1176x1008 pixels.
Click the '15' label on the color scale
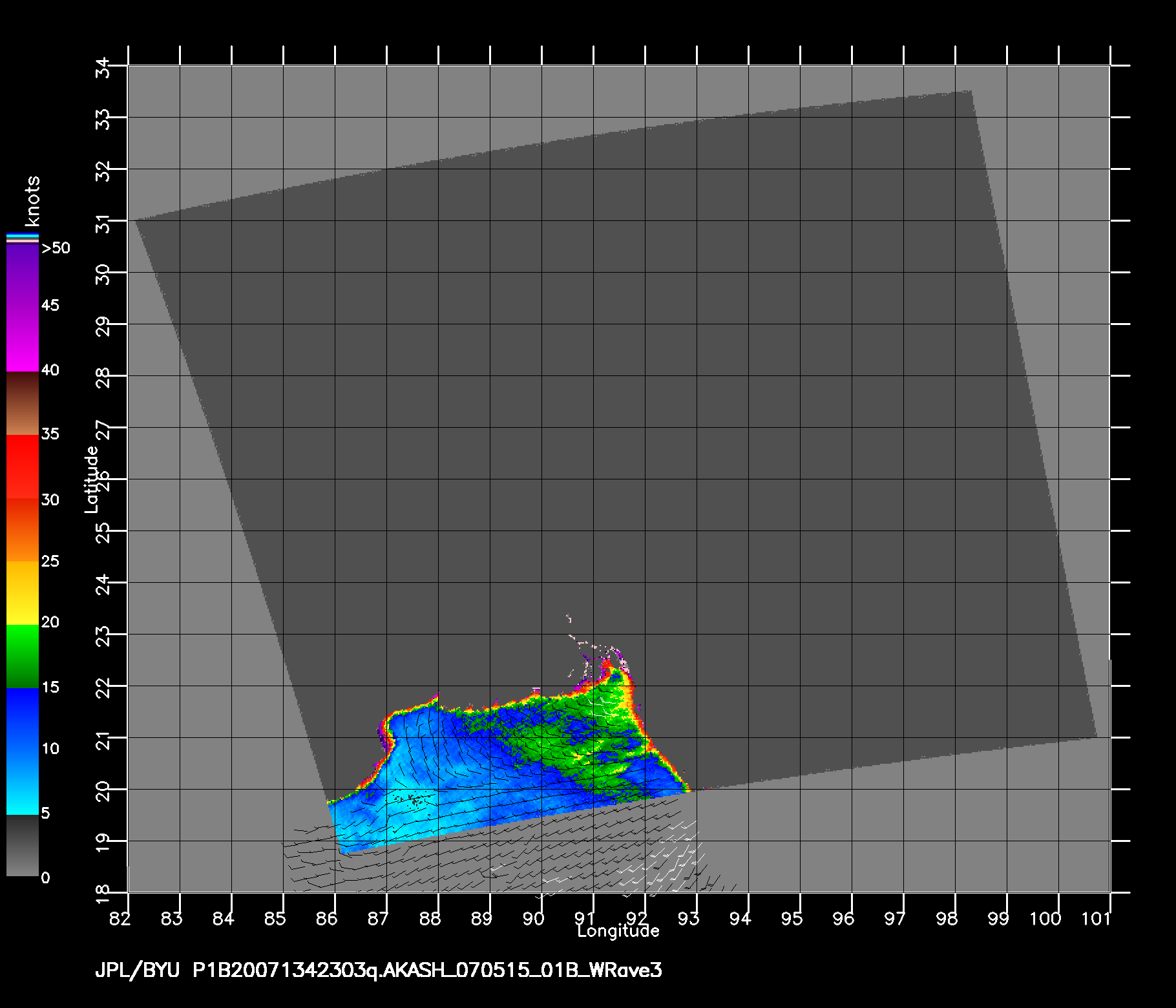50,687
